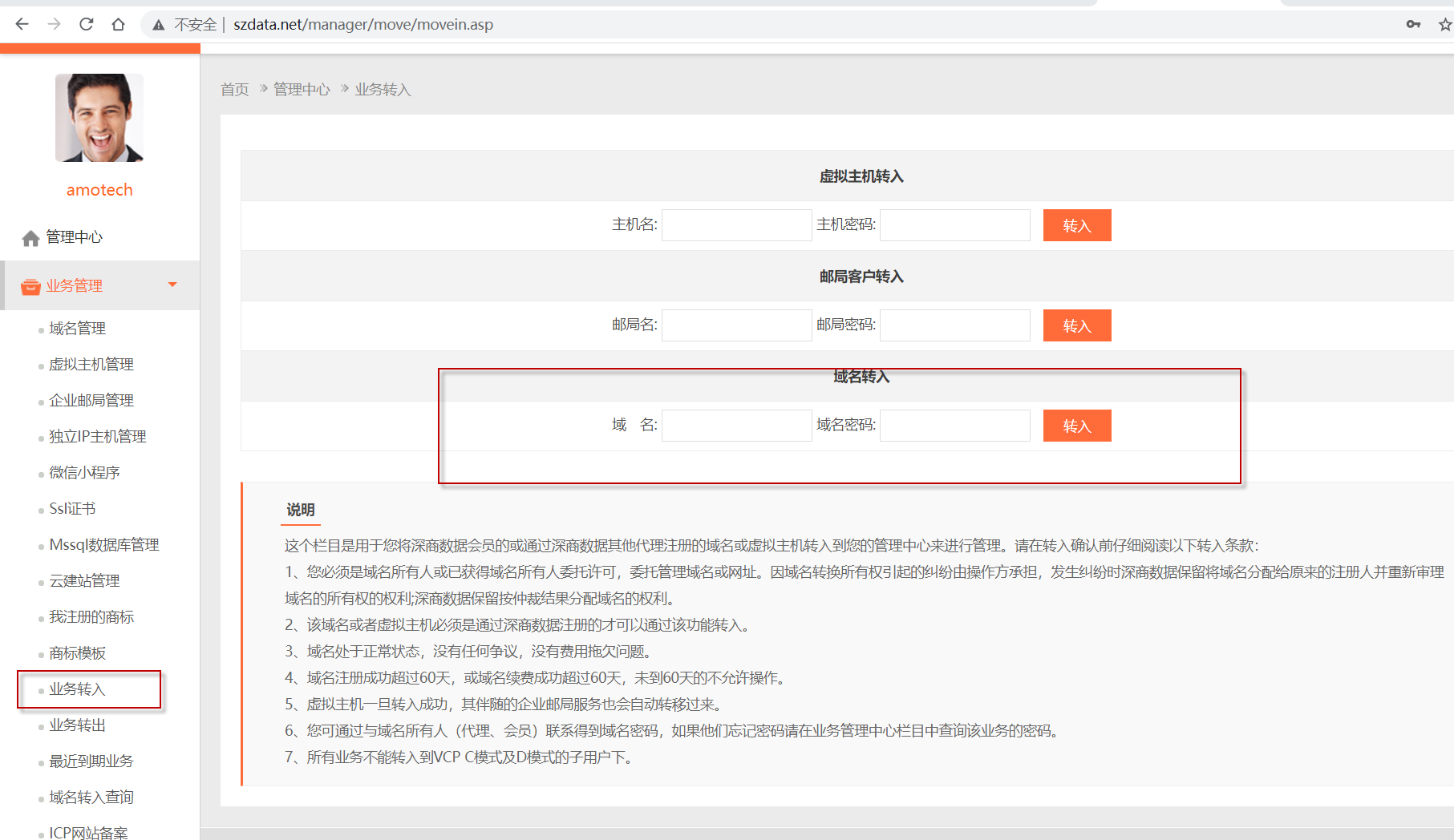Select 业务转出 in the sidebar
The width and height of the screenshot is (1454, 840).
click(x=77, y=725)
